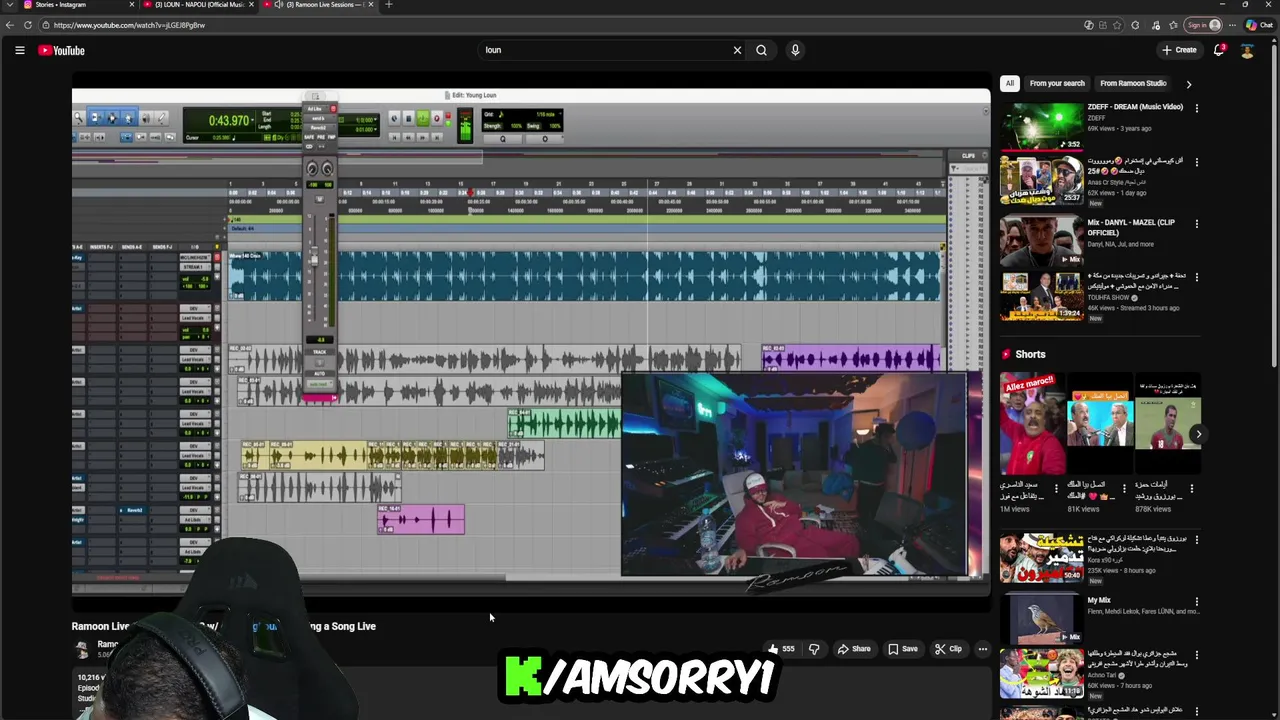Select From your search chip
The height and width of the screenshot is (720, 1280).
point(1057,83)
